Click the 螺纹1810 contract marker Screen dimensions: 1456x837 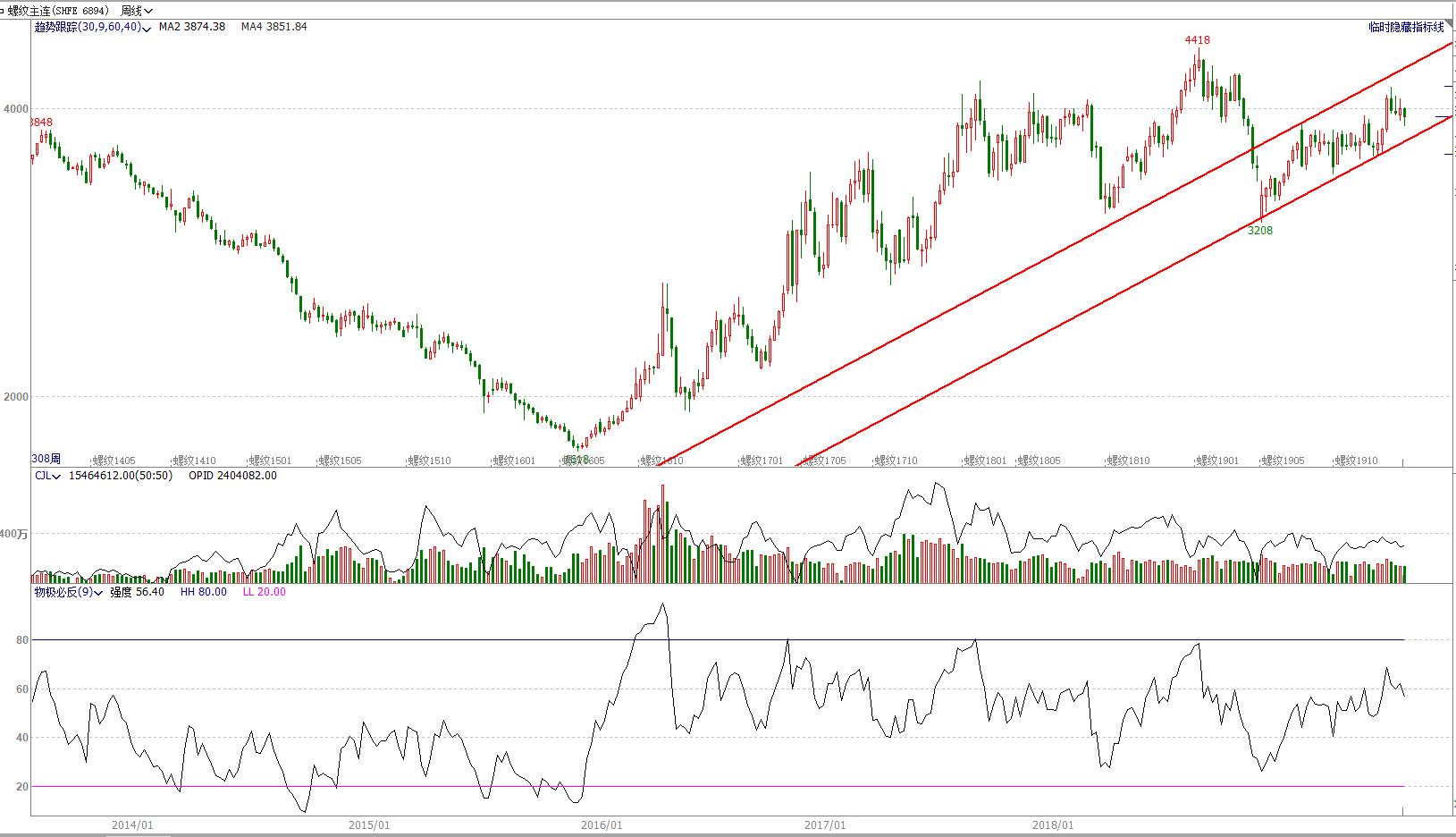click(1128, 461)
